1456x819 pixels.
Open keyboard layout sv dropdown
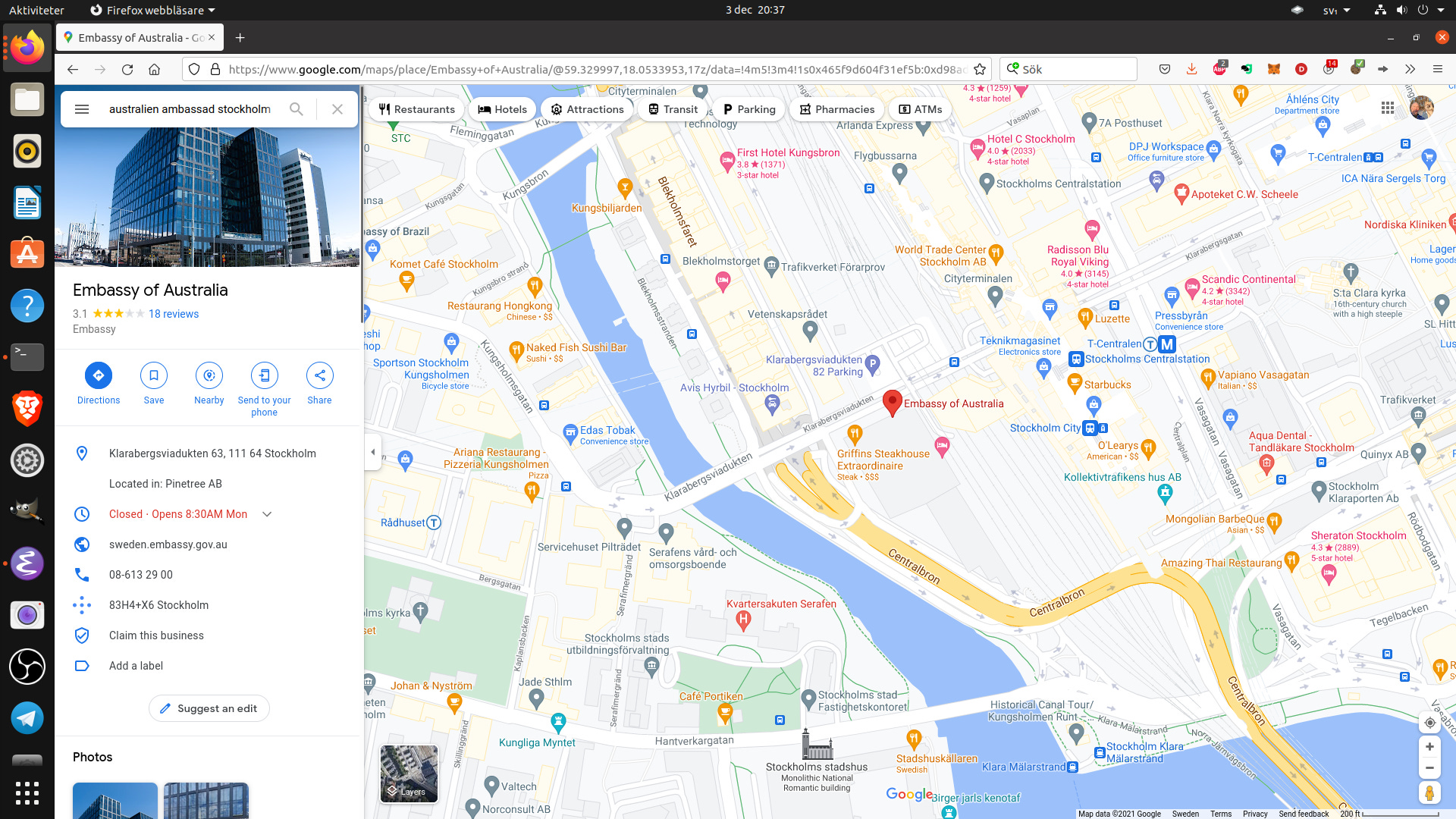[x=1337, y=10]
